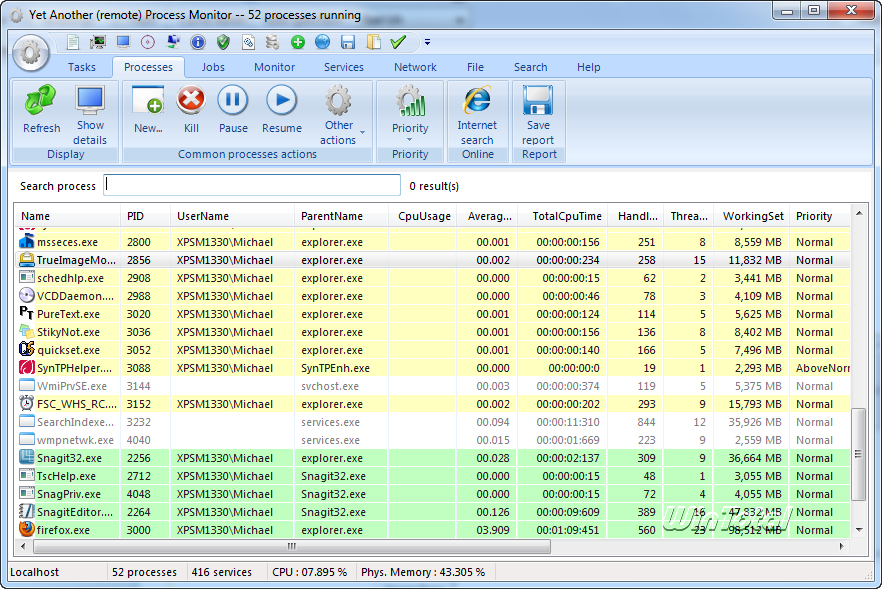Click the document page quick-access icon
Viewport: 882px width, 589px height.
tap(73, 42)
